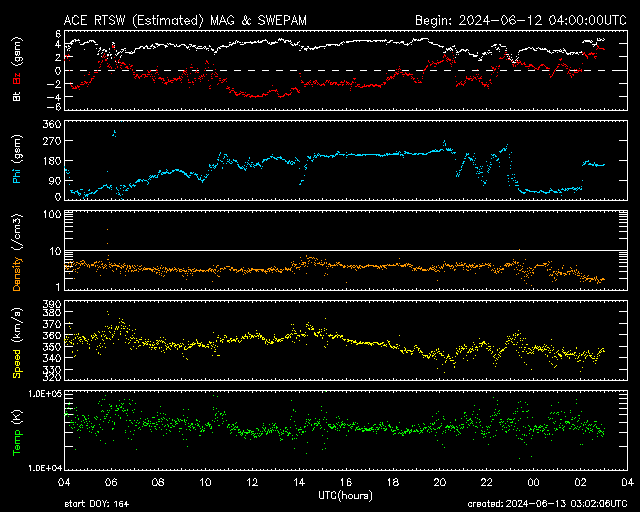Click the 'created: 2024-06-13 03:02:06UTC' timestamp
The image size is (640, 512).
pos(547,504)
